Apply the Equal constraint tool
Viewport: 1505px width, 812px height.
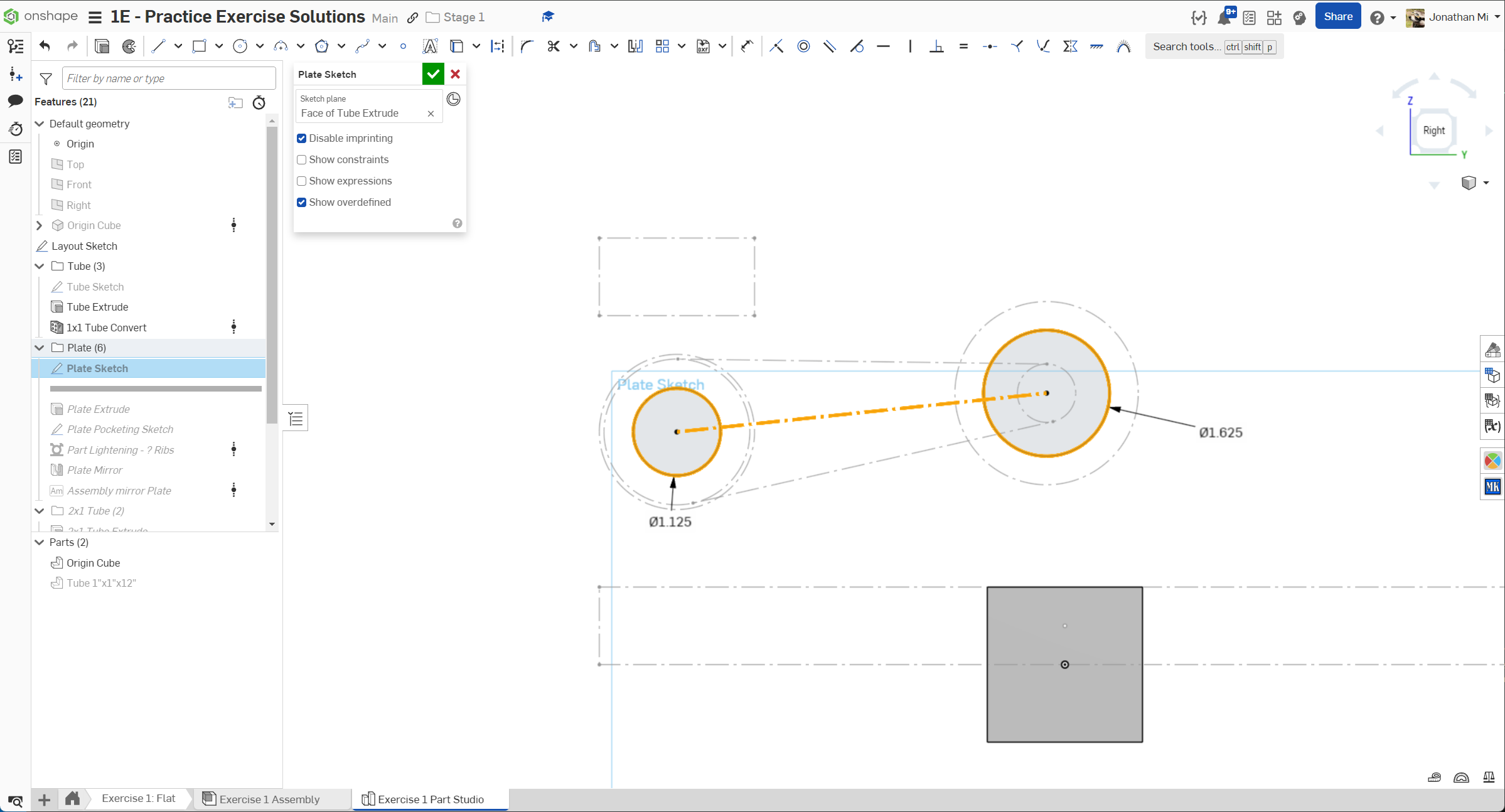pos(963,46)
